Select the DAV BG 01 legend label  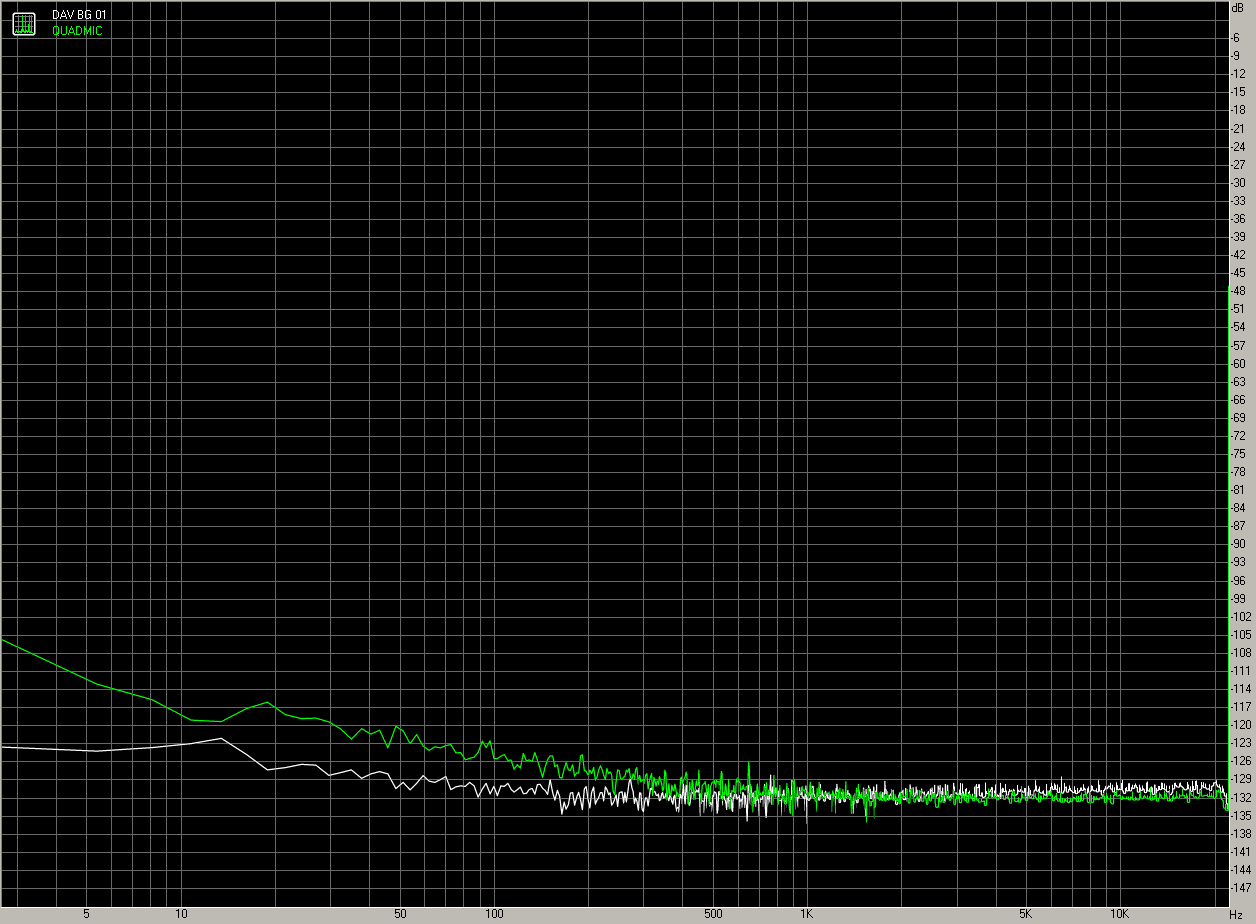coord(79,17)
